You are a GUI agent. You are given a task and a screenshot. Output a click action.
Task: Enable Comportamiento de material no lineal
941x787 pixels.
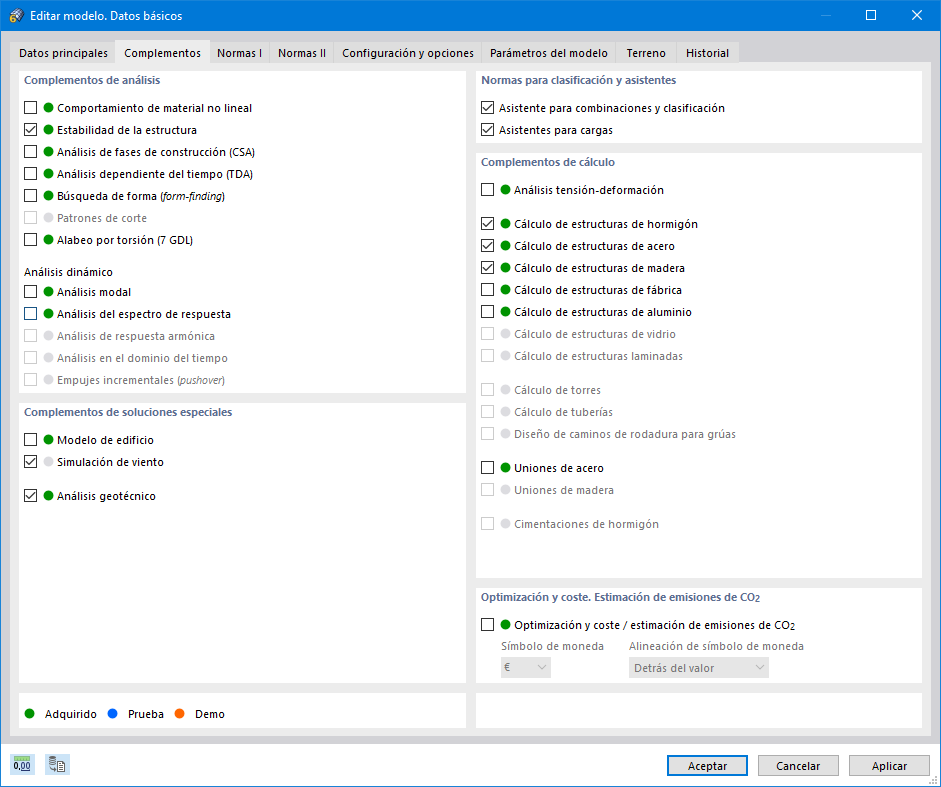pos(30,107)
